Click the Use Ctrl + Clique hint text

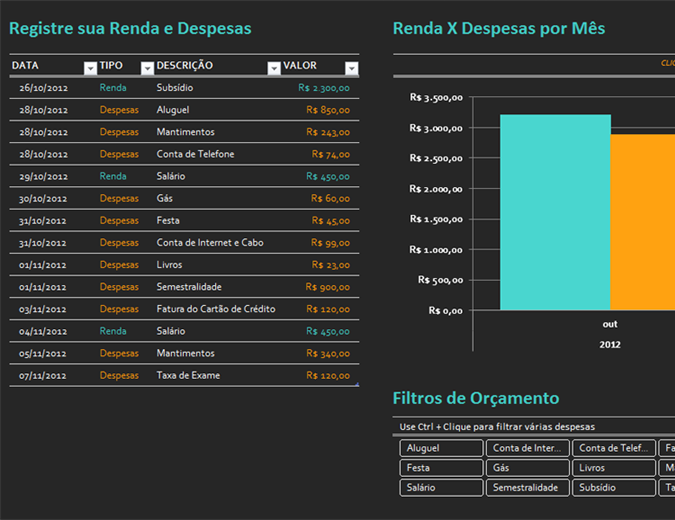click(497, 427)
